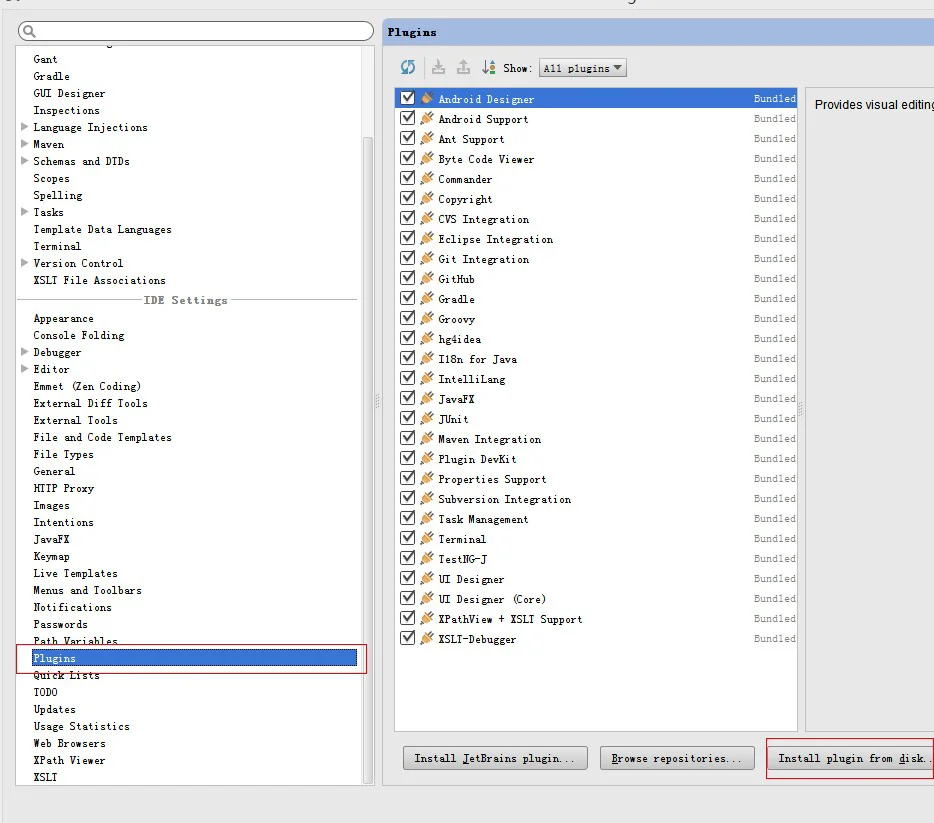This screenshot has width=934, height=823.
Task: Click the plug icon beside Ant Support
Action: click(x=427, y=139)
